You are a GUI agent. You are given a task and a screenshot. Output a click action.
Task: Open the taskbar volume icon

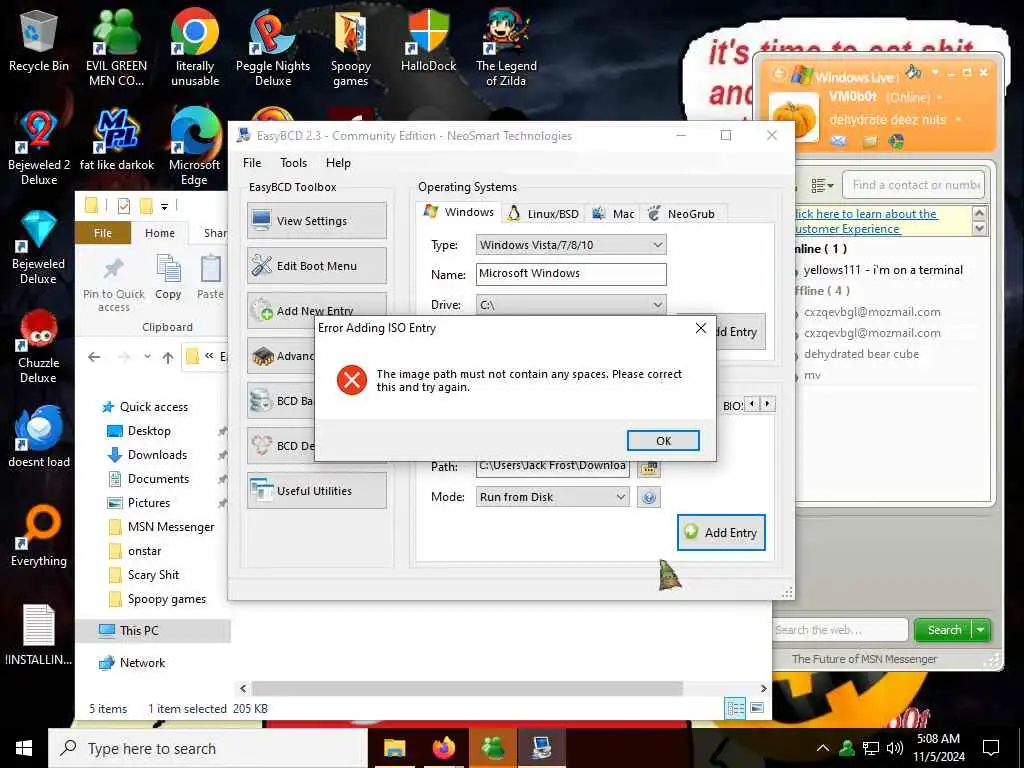pyautogui.click(x=895, y=748)
